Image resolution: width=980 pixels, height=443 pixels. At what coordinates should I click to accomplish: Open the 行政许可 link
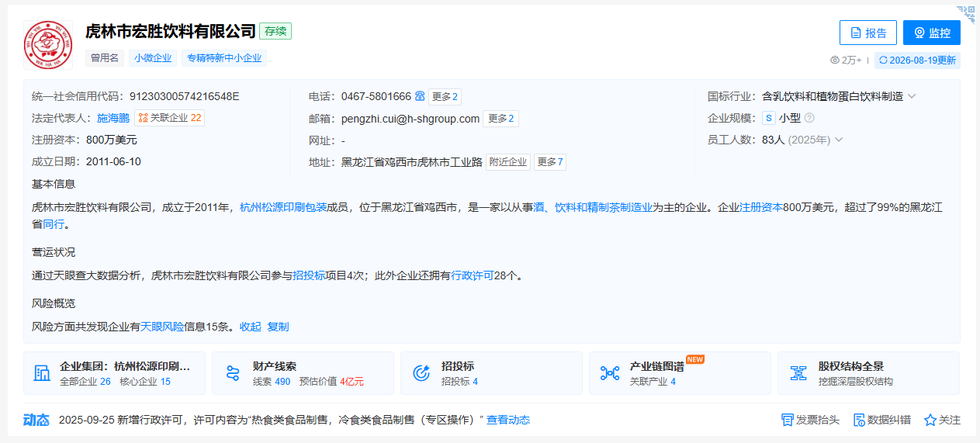pyautogui.click(x=472, y=275)
